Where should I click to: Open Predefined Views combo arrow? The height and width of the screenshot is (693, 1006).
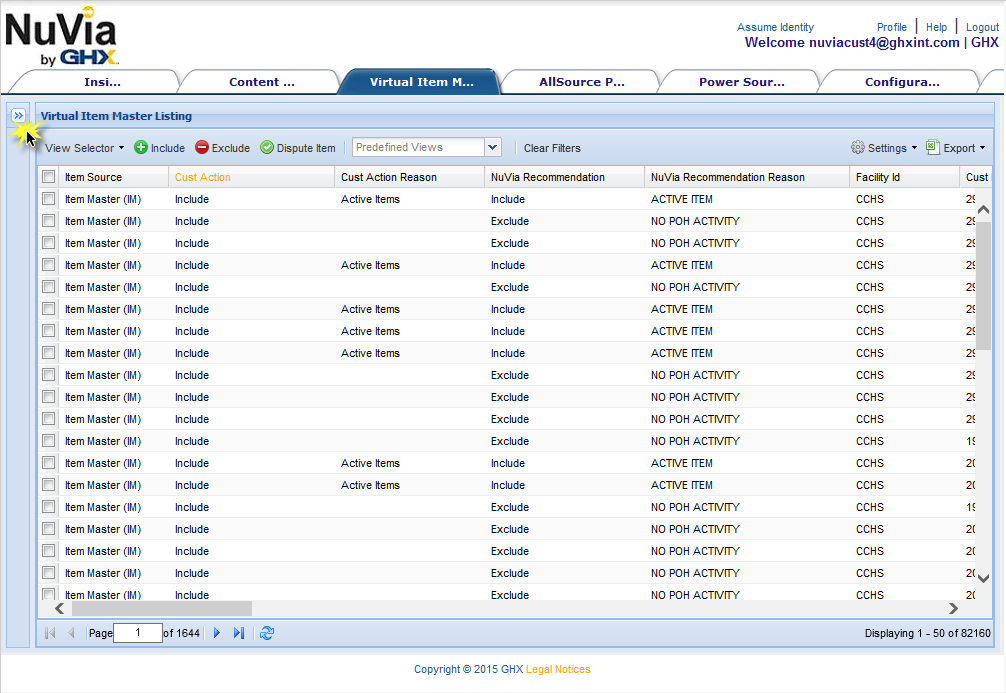click(x=492, y=148)
